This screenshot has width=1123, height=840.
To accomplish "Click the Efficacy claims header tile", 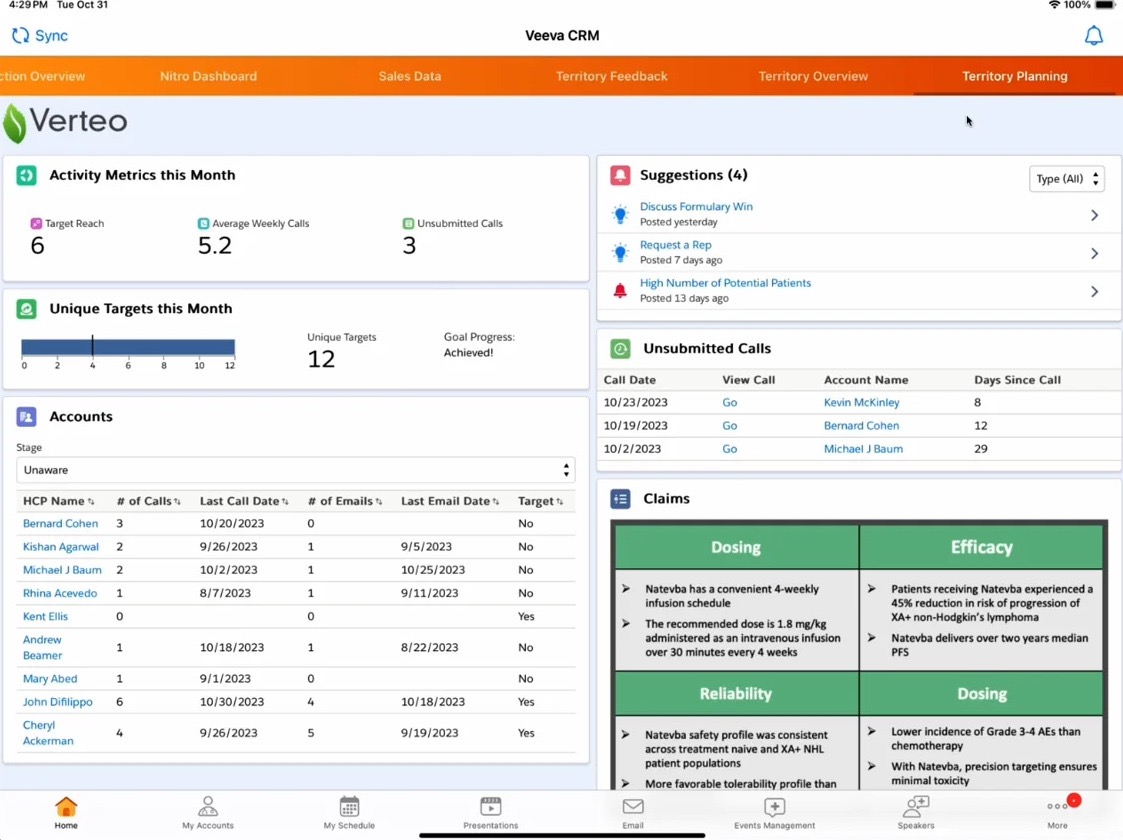I will tap(982, 547).
